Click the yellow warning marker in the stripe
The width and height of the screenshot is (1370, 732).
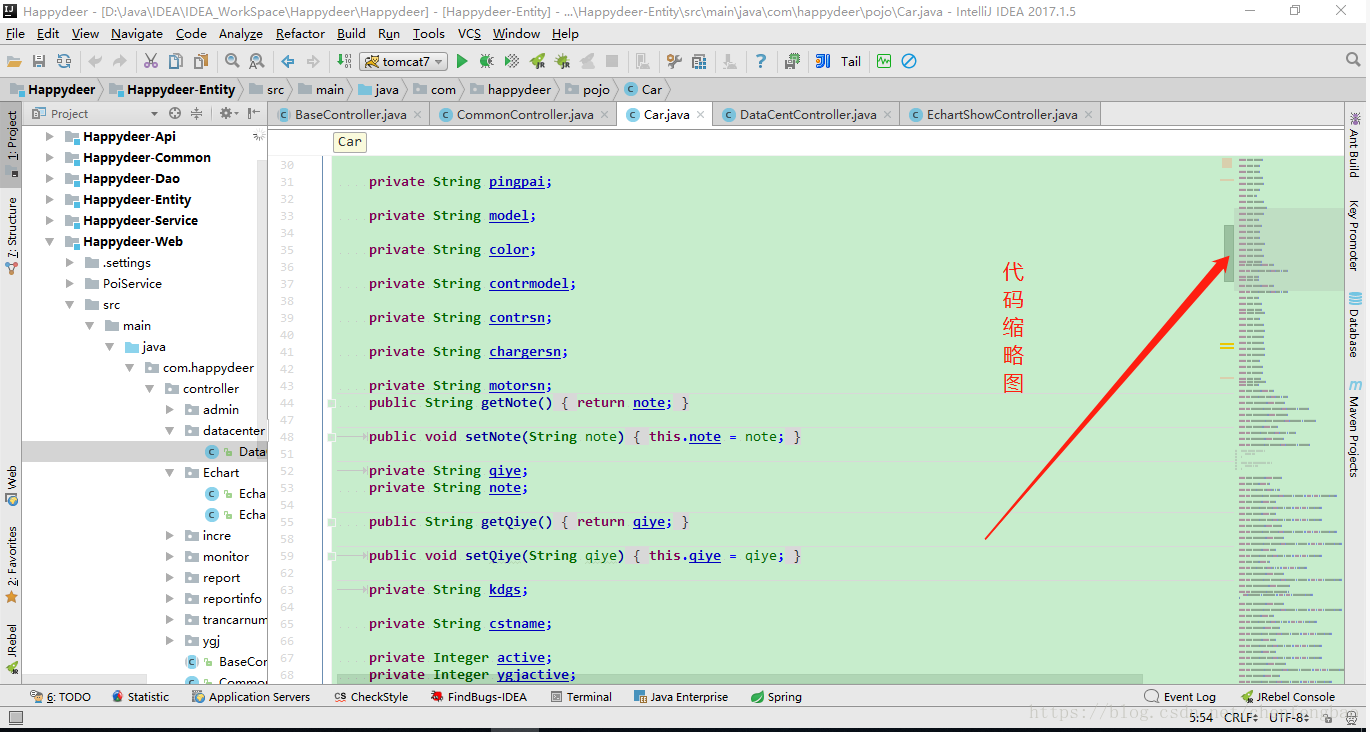click(1226, 346)
